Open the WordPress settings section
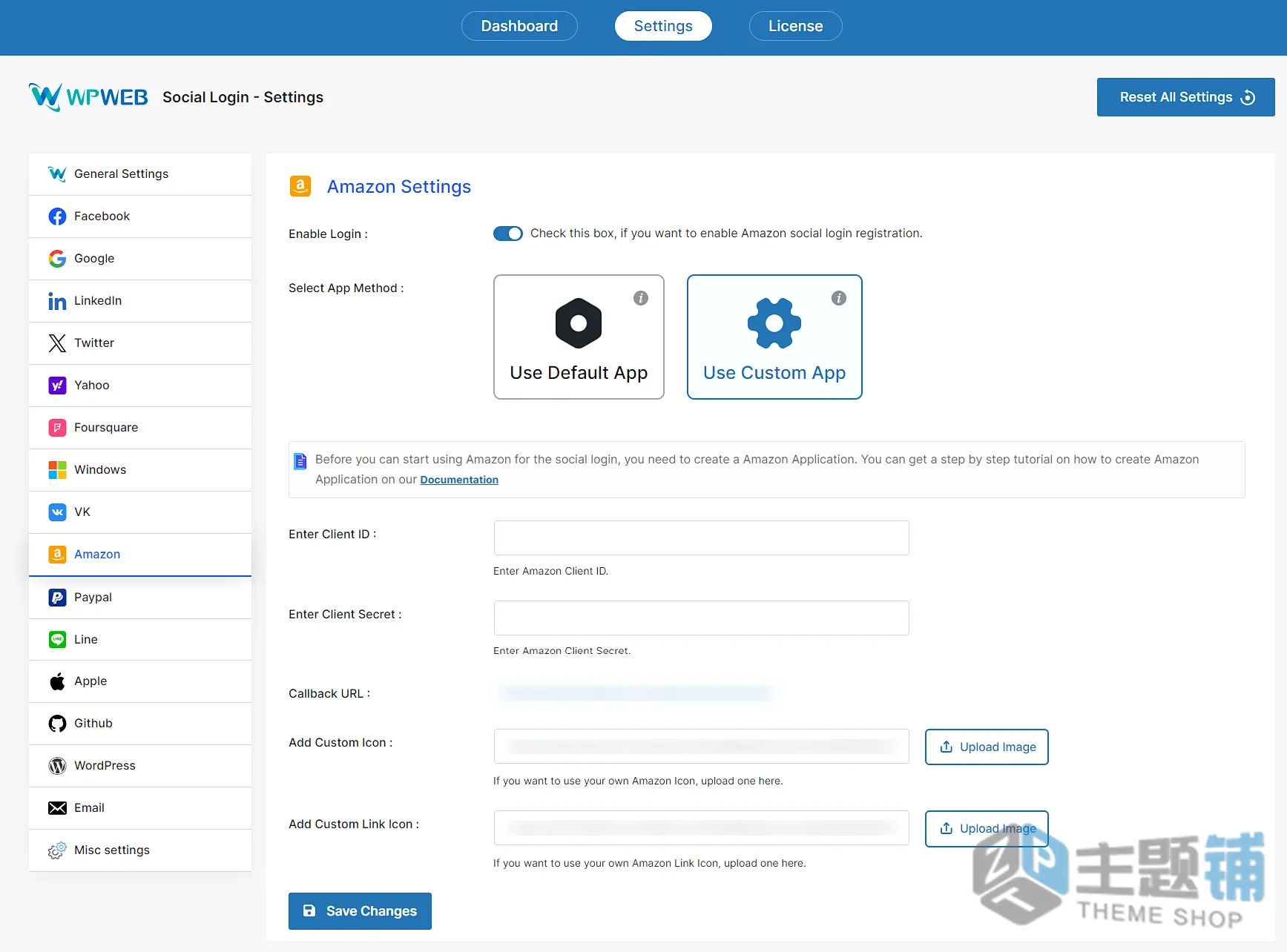Image resolution: width=1287 pixels, height=952 pixels. tap(140, 765)
